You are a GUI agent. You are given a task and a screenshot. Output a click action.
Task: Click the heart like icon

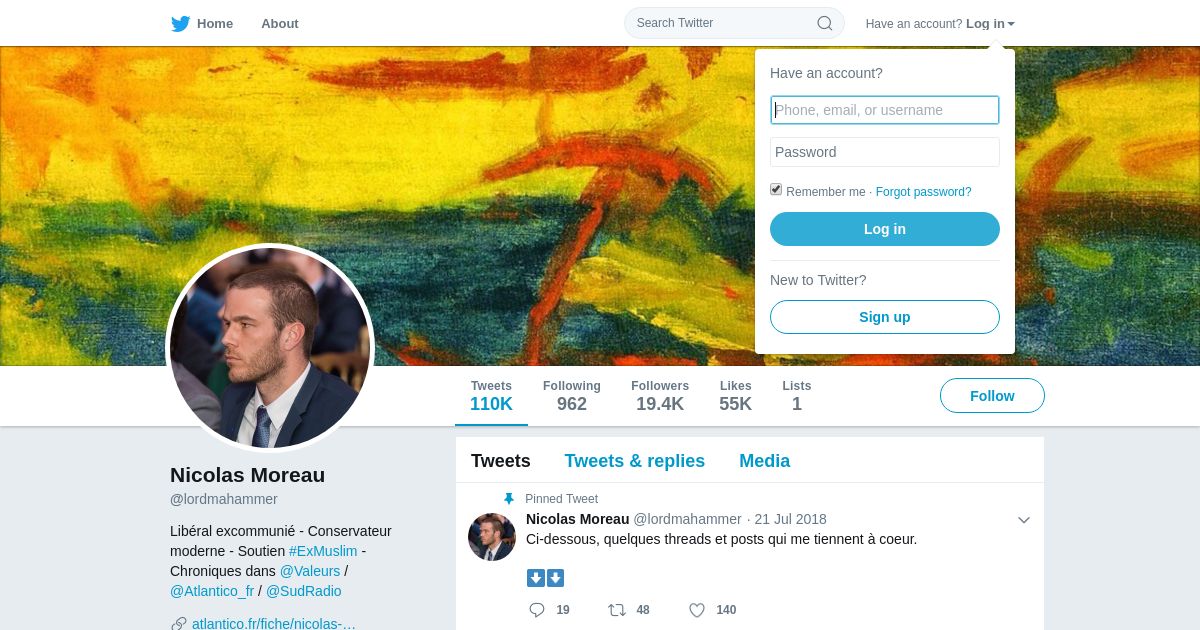click(697, 610)
